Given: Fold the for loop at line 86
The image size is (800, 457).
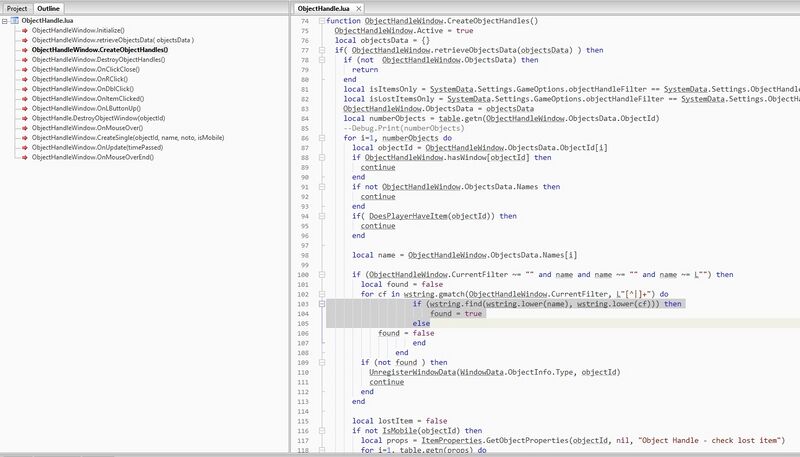Looking at the screenshot, I should 322,138.
